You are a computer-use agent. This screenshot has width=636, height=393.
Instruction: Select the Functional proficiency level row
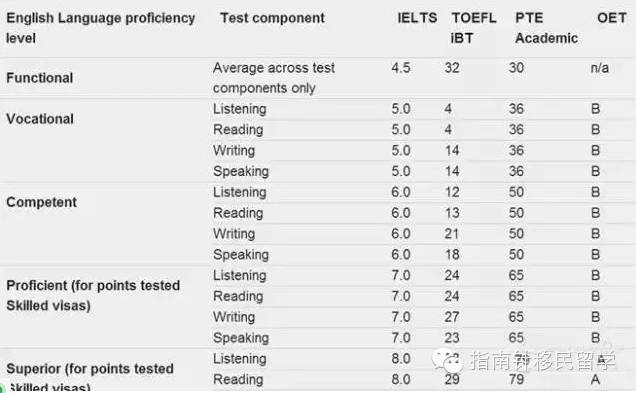pyautogui.click(x=318, y=78)
